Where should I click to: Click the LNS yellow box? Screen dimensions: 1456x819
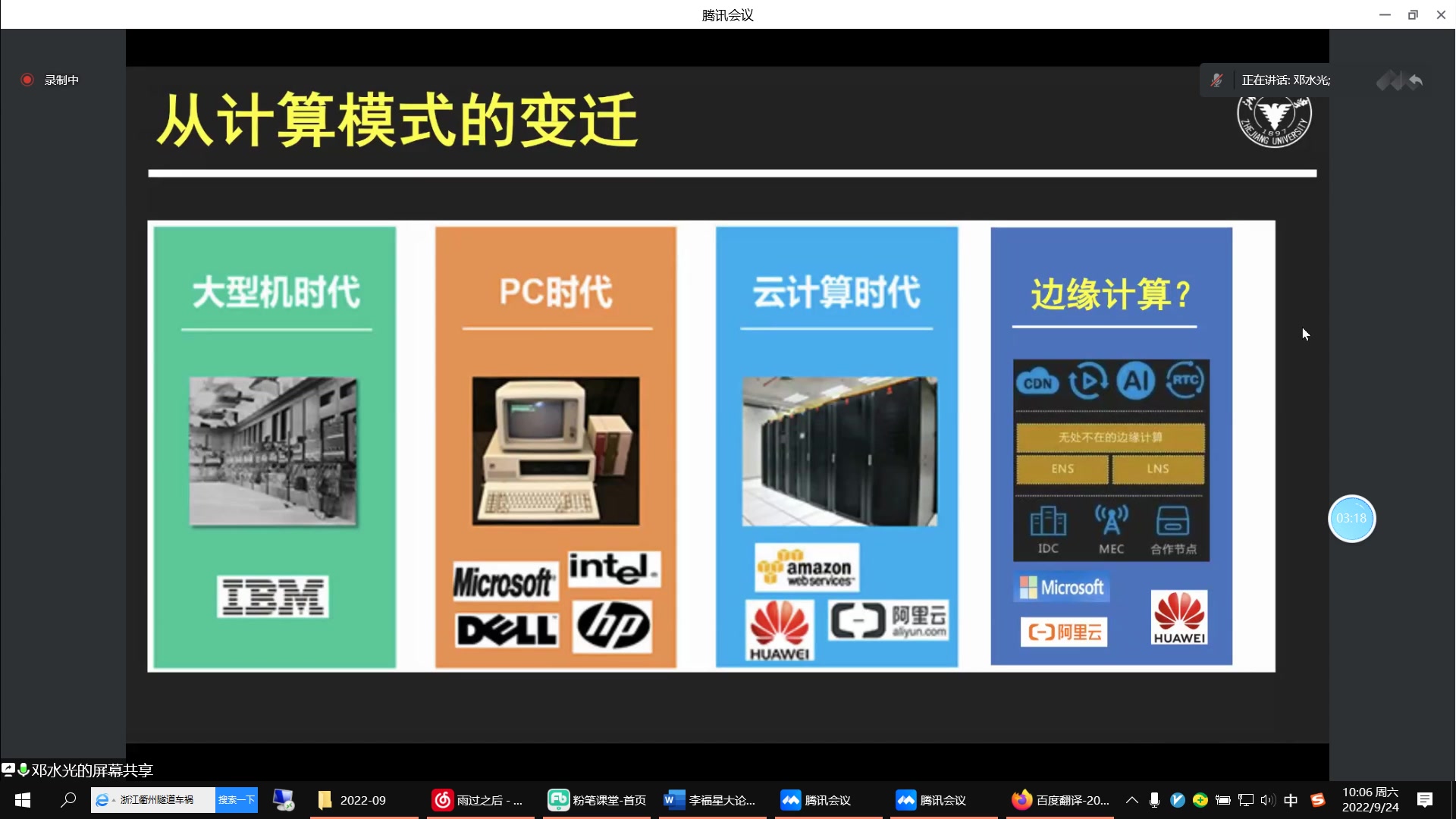1158,469
